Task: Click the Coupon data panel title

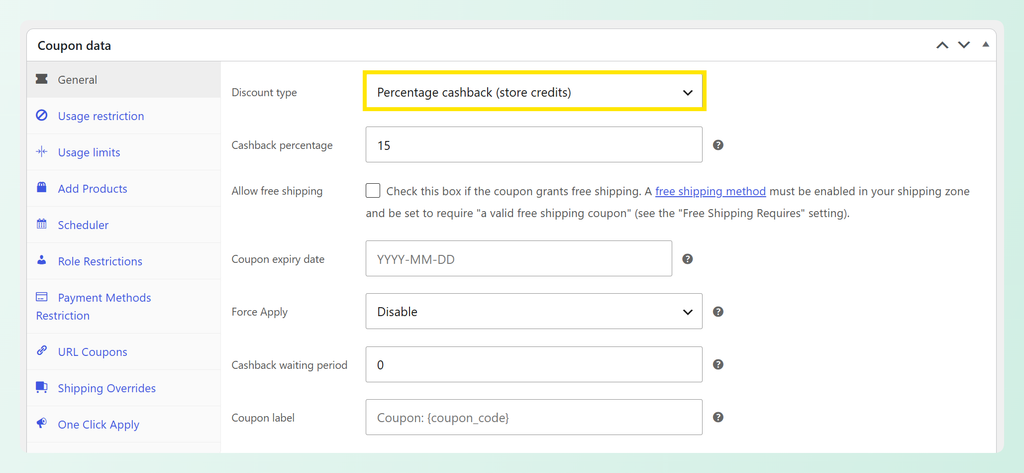Action: pos(74,46)
